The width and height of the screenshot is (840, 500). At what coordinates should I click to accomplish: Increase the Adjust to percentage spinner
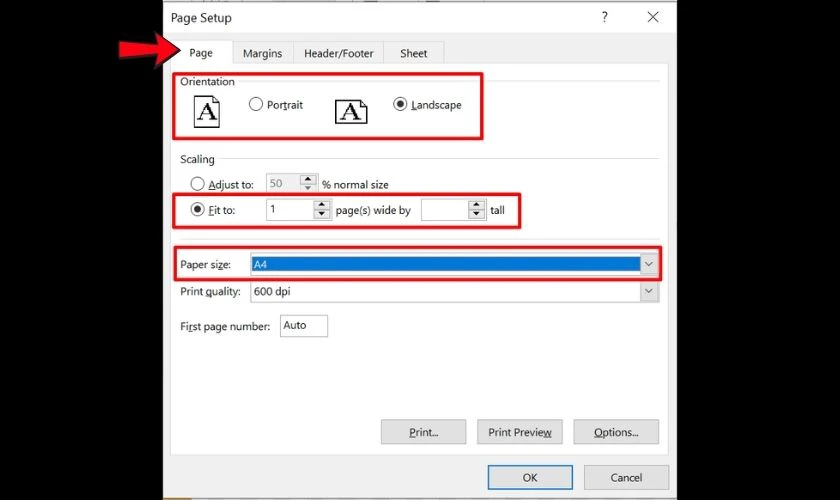[x=308, y=180]
